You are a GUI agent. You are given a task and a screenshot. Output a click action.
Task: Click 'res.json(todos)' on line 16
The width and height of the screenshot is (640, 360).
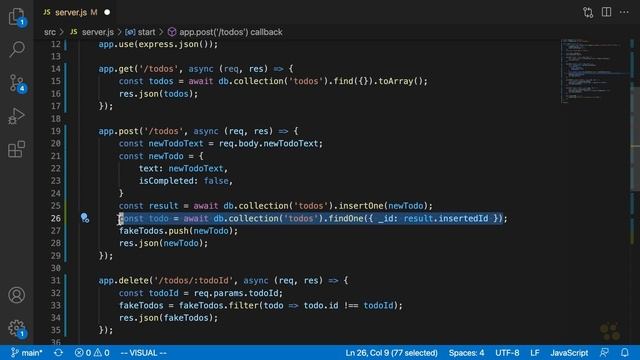point(156,94)
